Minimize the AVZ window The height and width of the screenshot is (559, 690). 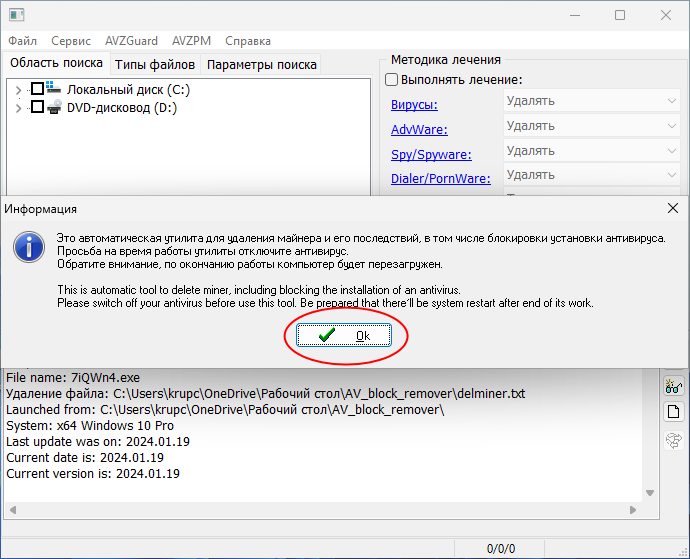(575, 15)
